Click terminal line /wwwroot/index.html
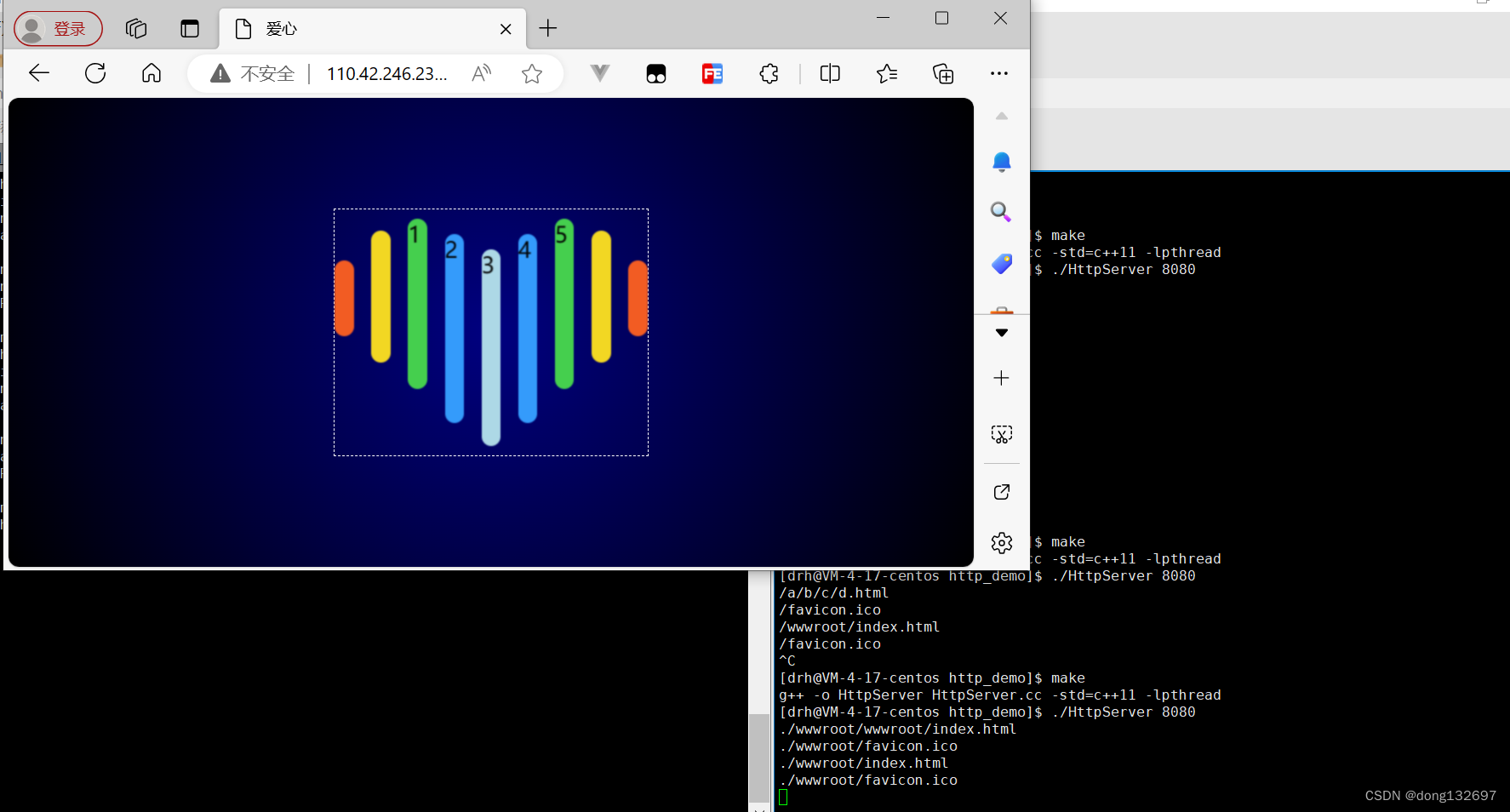Image resolution: width=1510 pixels, height=812 pixels. [x=860, y=627]
